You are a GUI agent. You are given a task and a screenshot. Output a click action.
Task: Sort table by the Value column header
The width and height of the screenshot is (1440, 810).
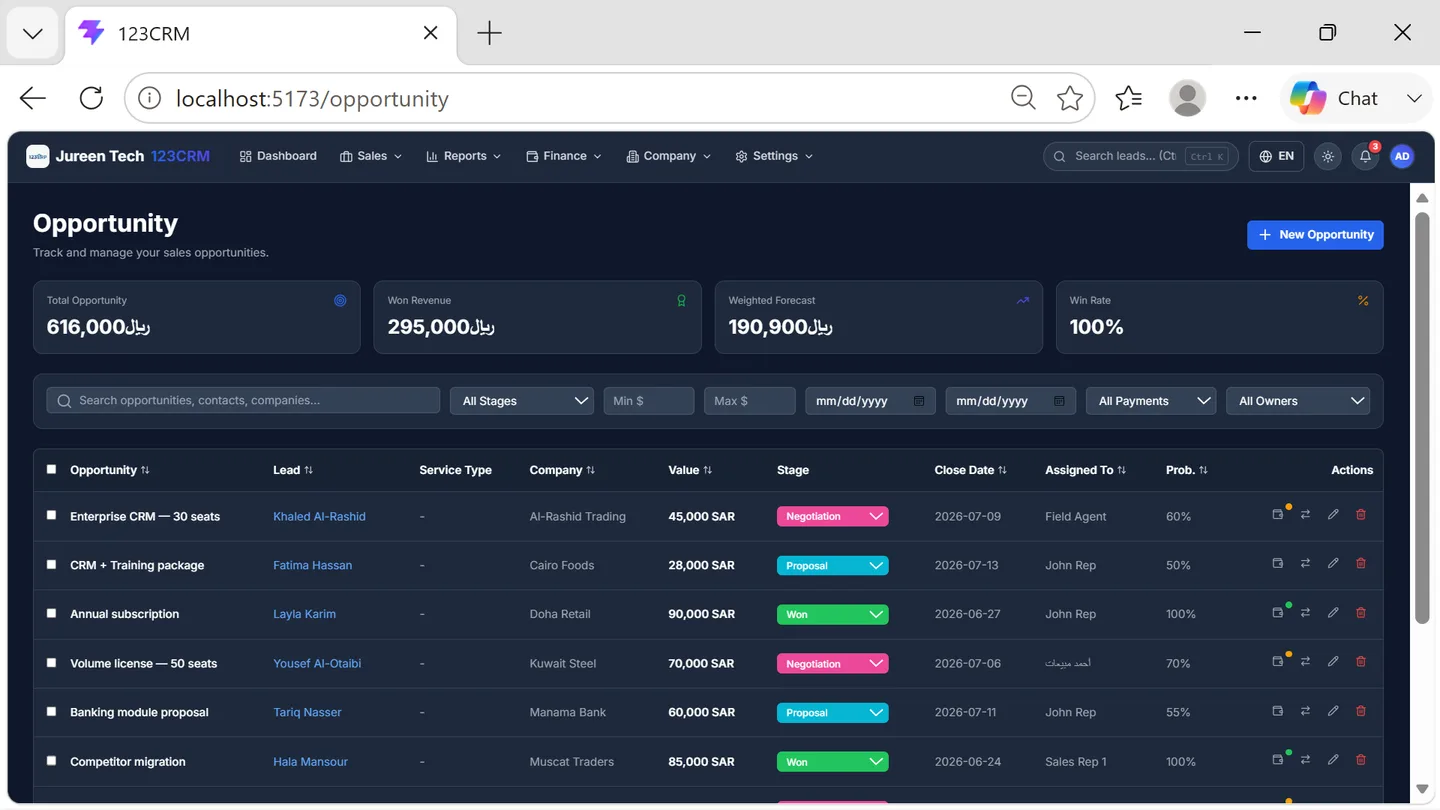pyautogui.click(x=690, y=470)
